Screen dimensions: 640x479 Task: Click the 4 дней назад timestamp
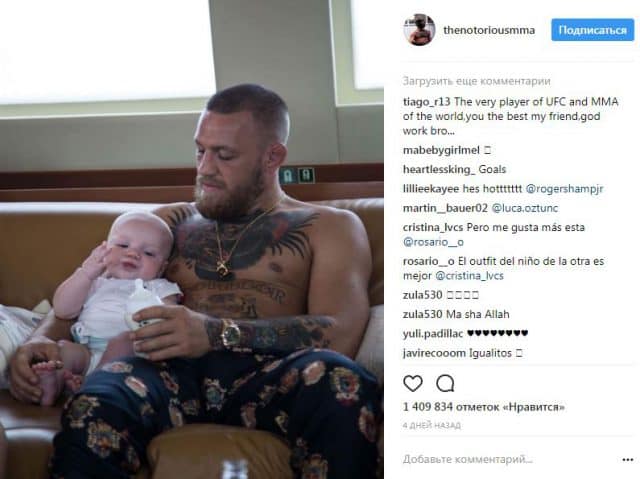point(431,425)
